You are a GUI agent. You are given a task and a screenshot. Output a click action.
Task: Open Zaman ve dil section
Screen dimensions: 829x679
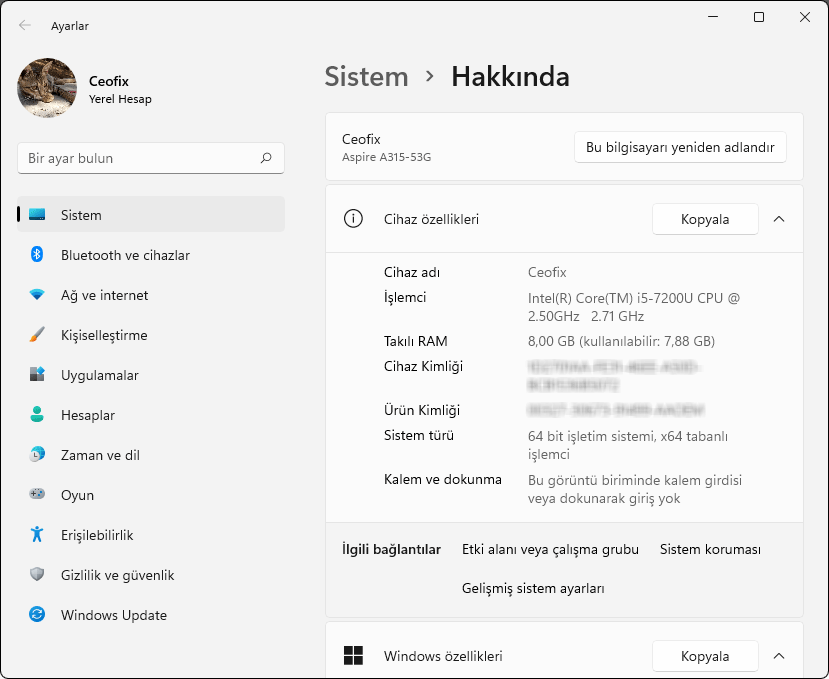[151, 455]
